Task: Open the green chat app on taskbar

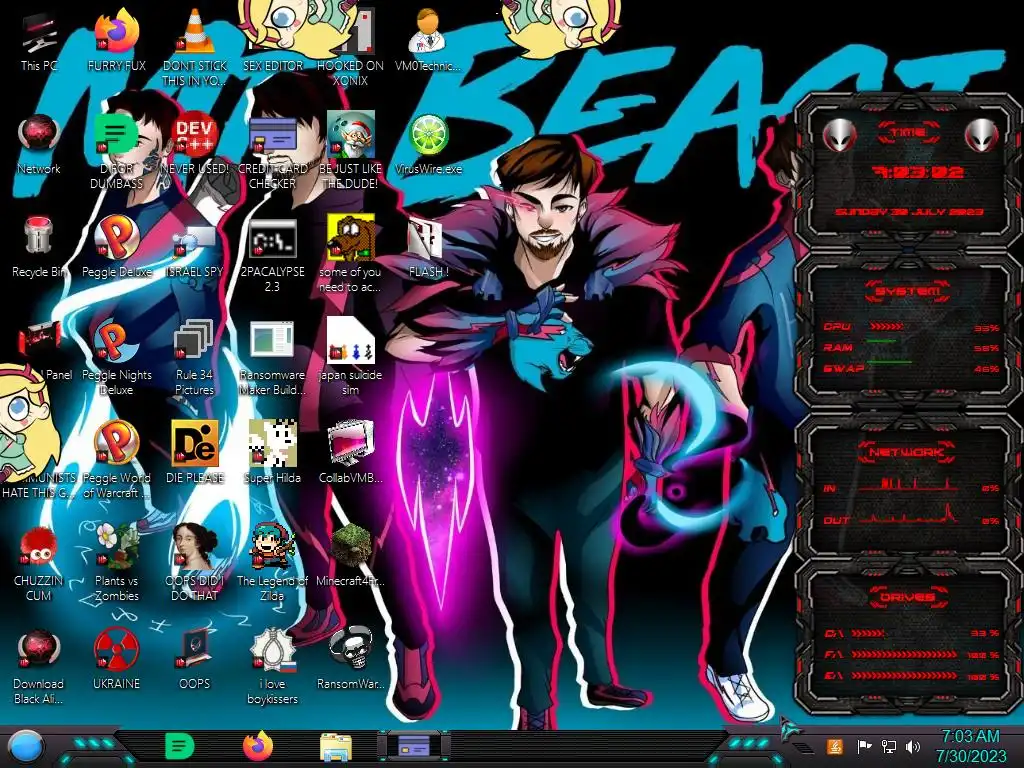Action: click(180, 746)
